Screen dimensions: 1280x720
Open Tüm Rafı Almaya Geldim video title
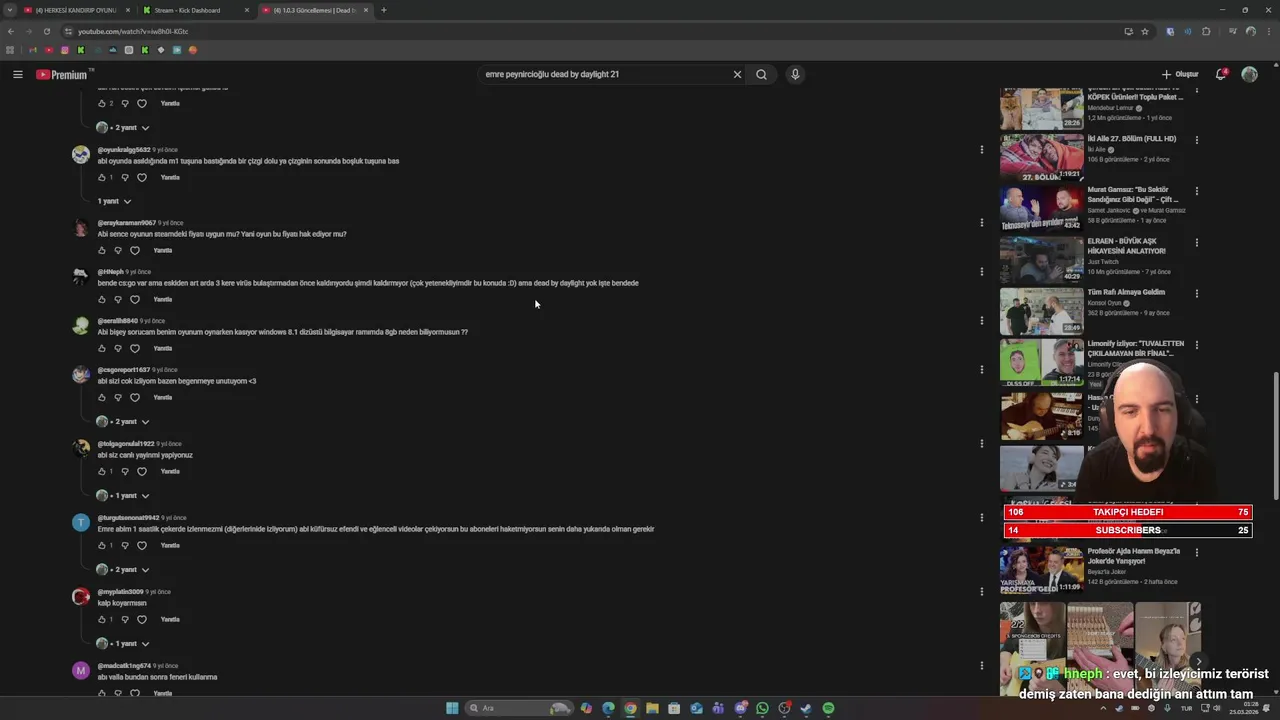[x=1126, y=292]
